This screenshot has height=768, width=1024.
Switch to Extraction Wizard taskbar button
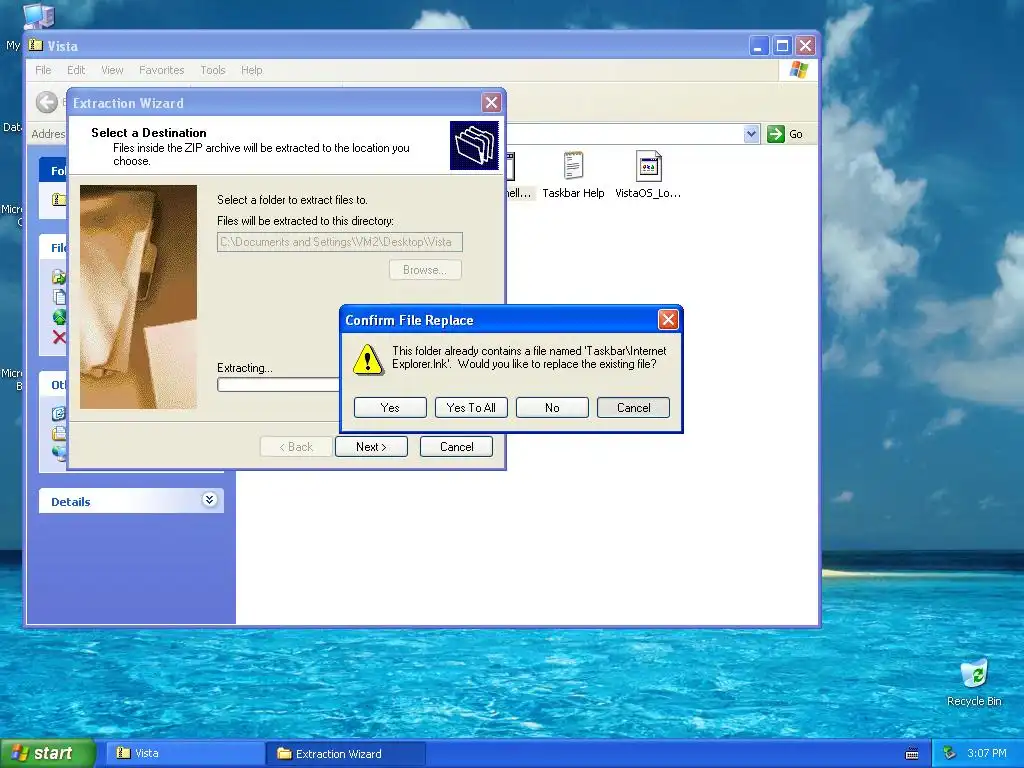pyautogui.click(x=345, y=753)
